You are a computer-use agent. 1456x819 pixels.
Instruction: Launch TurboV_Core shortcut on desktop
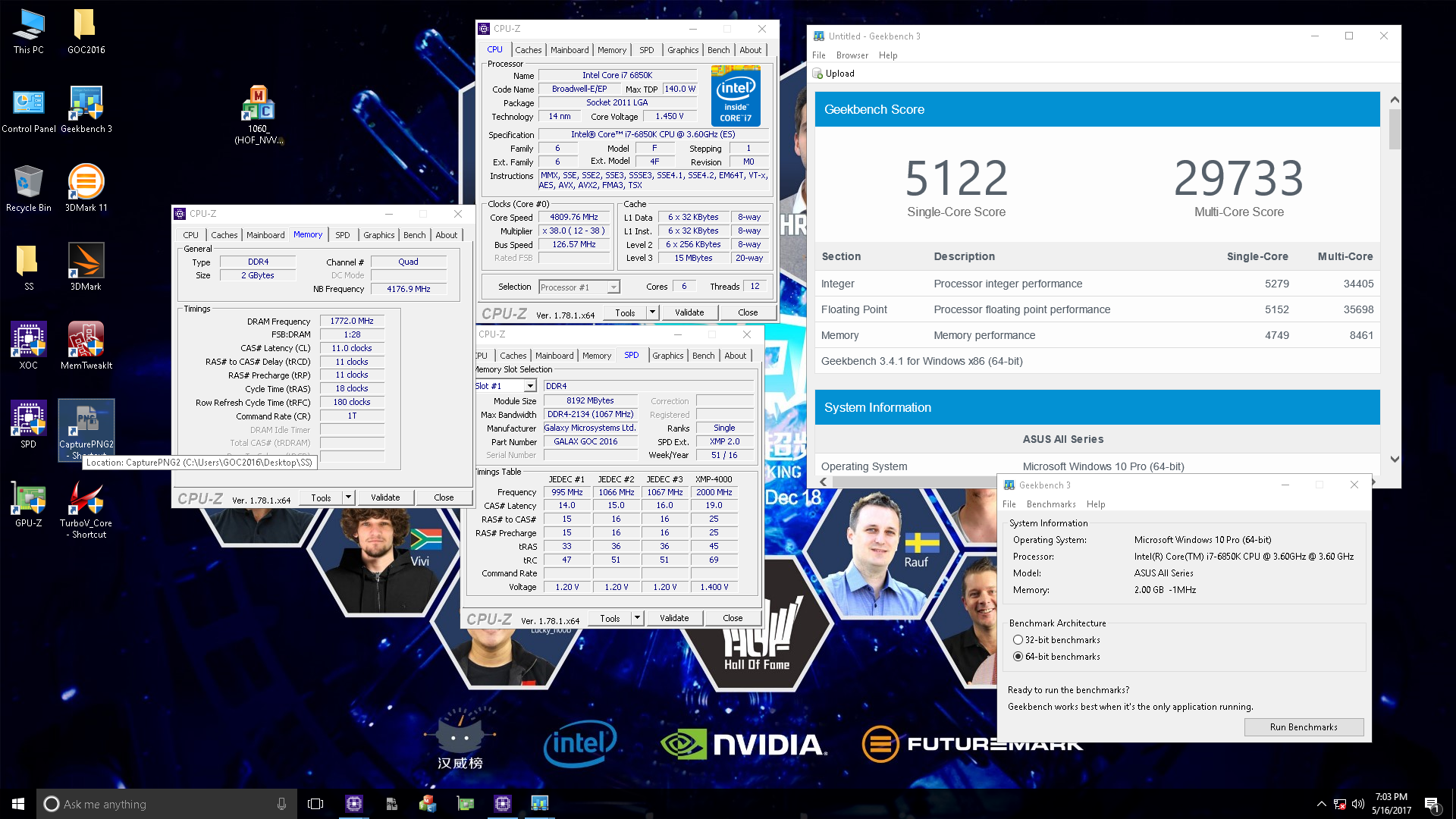point(86,510)
